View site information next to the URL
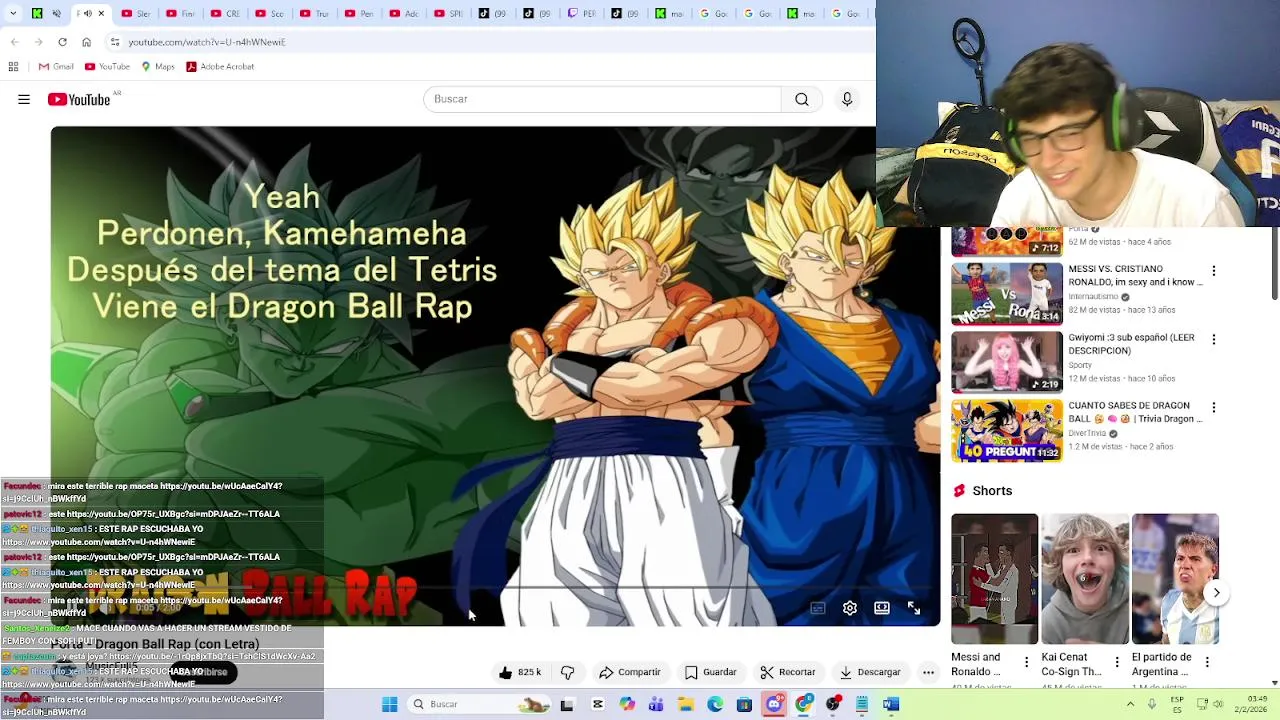 pos(115,42)
